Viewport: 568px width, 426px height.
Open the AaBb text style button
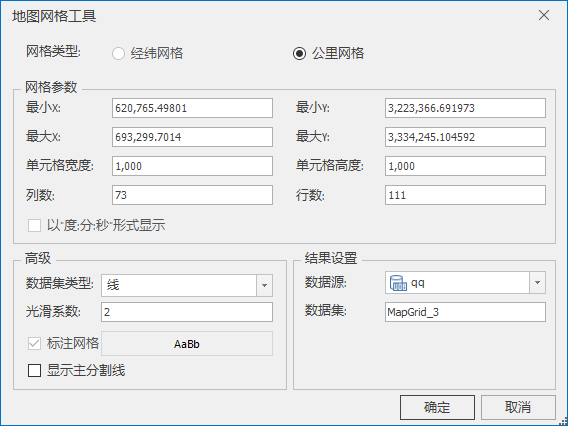tap(187, 343)
